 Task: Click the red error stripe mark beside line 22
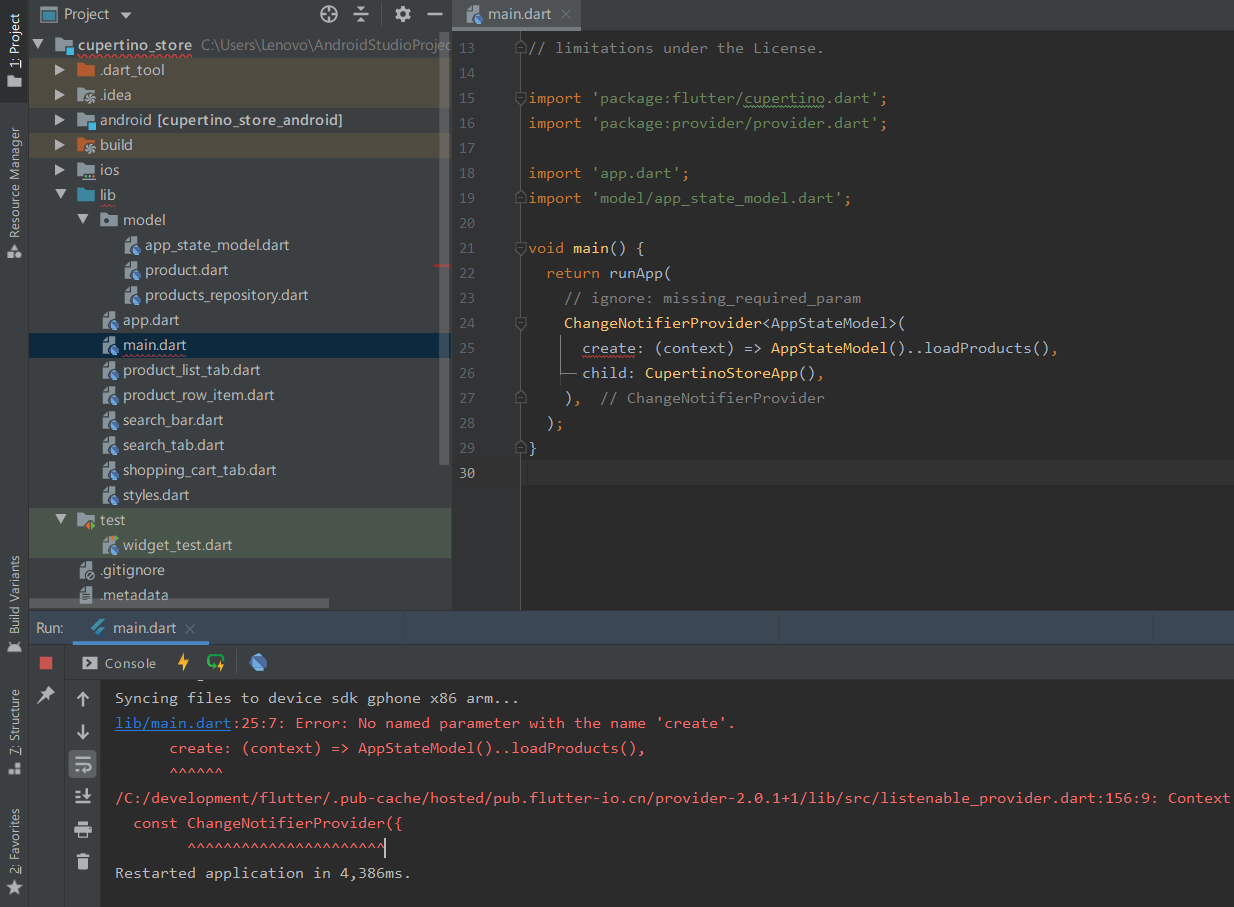pyautogui.click(x=443, y=266)
